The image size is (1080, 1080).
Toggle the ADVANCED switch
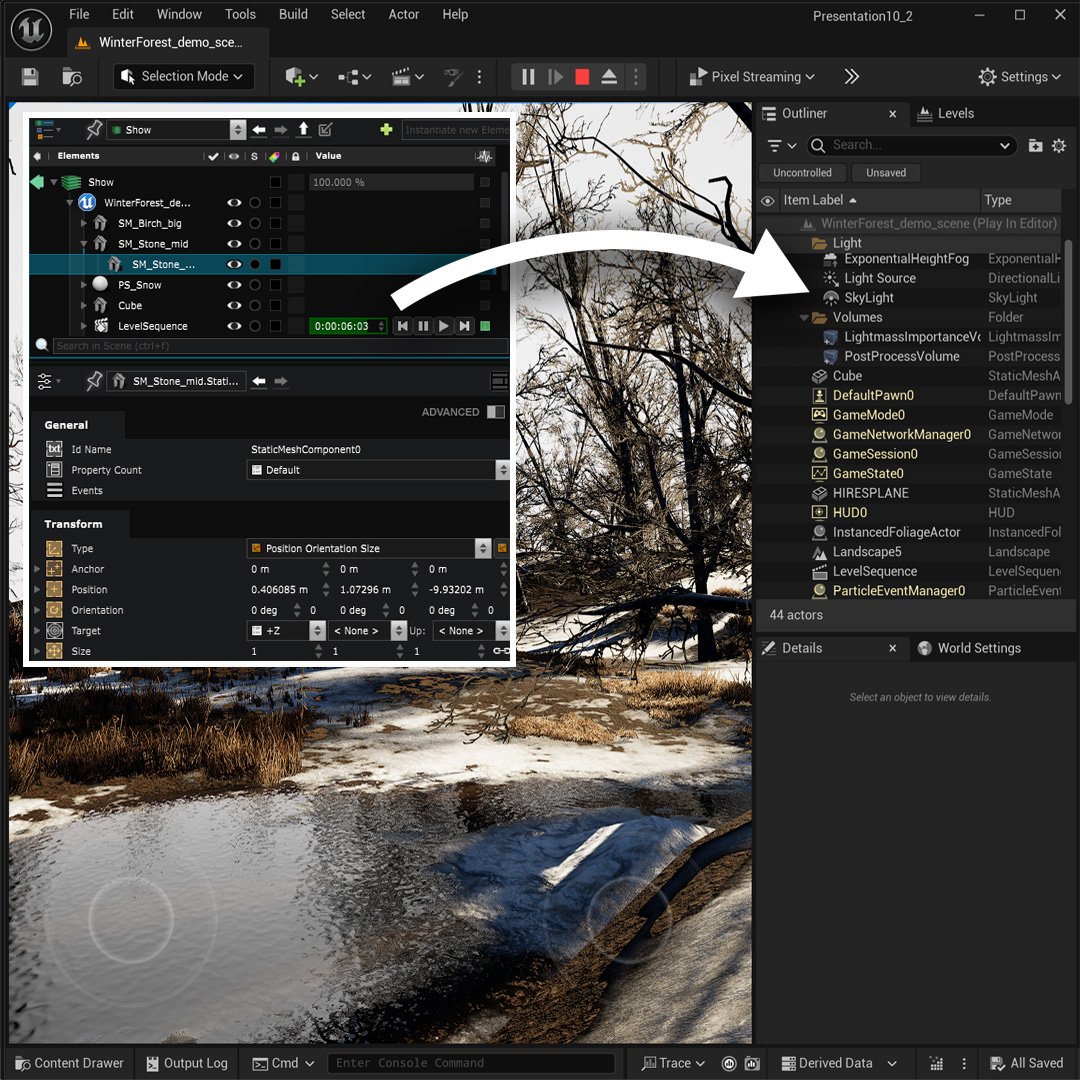(496, 412)
